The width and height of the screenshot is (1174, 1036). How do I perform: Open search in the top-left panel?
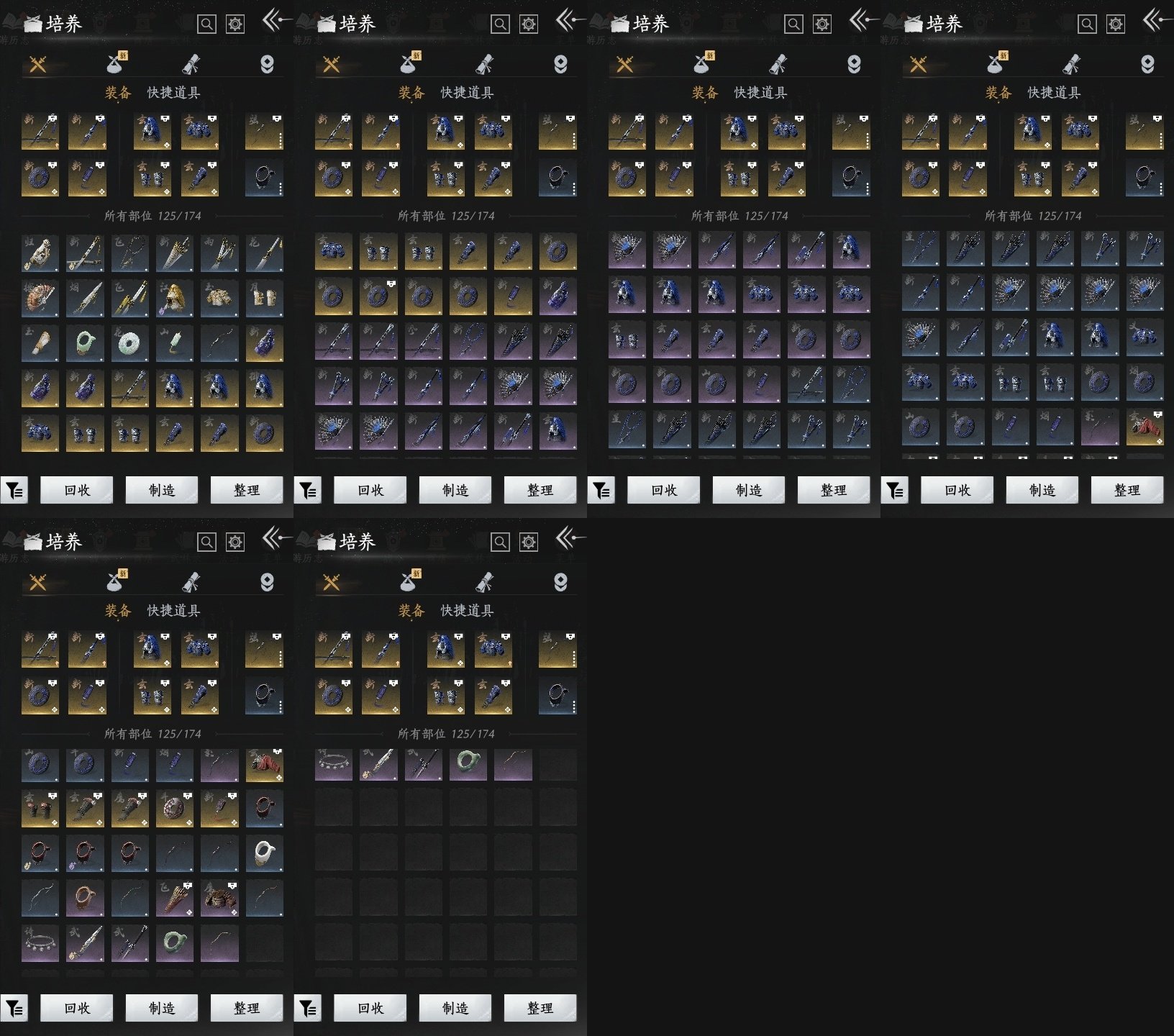pos(206,24)
